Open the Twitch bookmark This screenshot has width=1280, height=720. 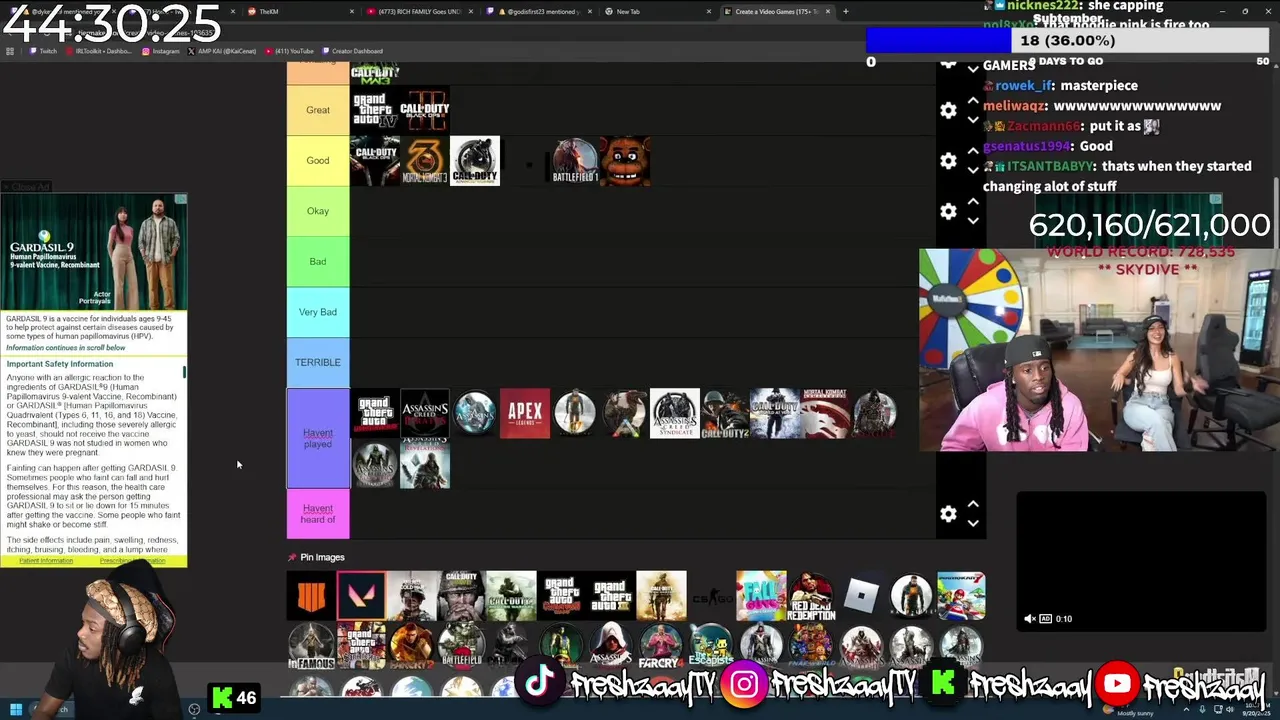[x=44, y=51]
